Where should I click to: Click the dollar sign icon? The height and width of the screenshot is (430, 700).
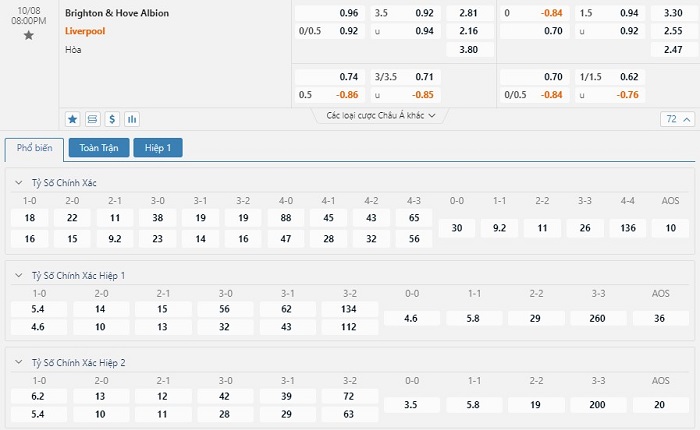(x=112, y=118)
